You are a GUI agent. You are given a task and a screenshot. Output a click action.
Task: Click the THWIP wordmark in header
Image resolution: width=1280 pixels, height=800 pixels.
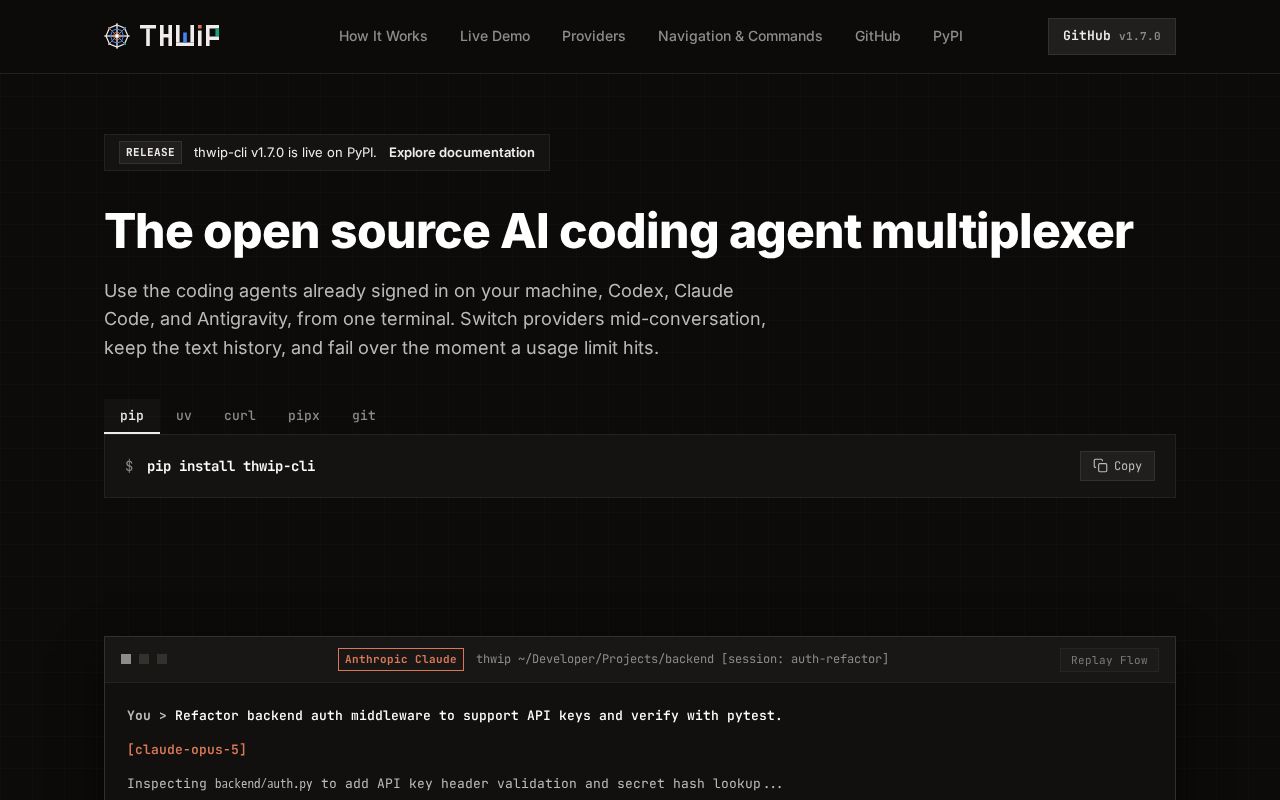[179, 36]
